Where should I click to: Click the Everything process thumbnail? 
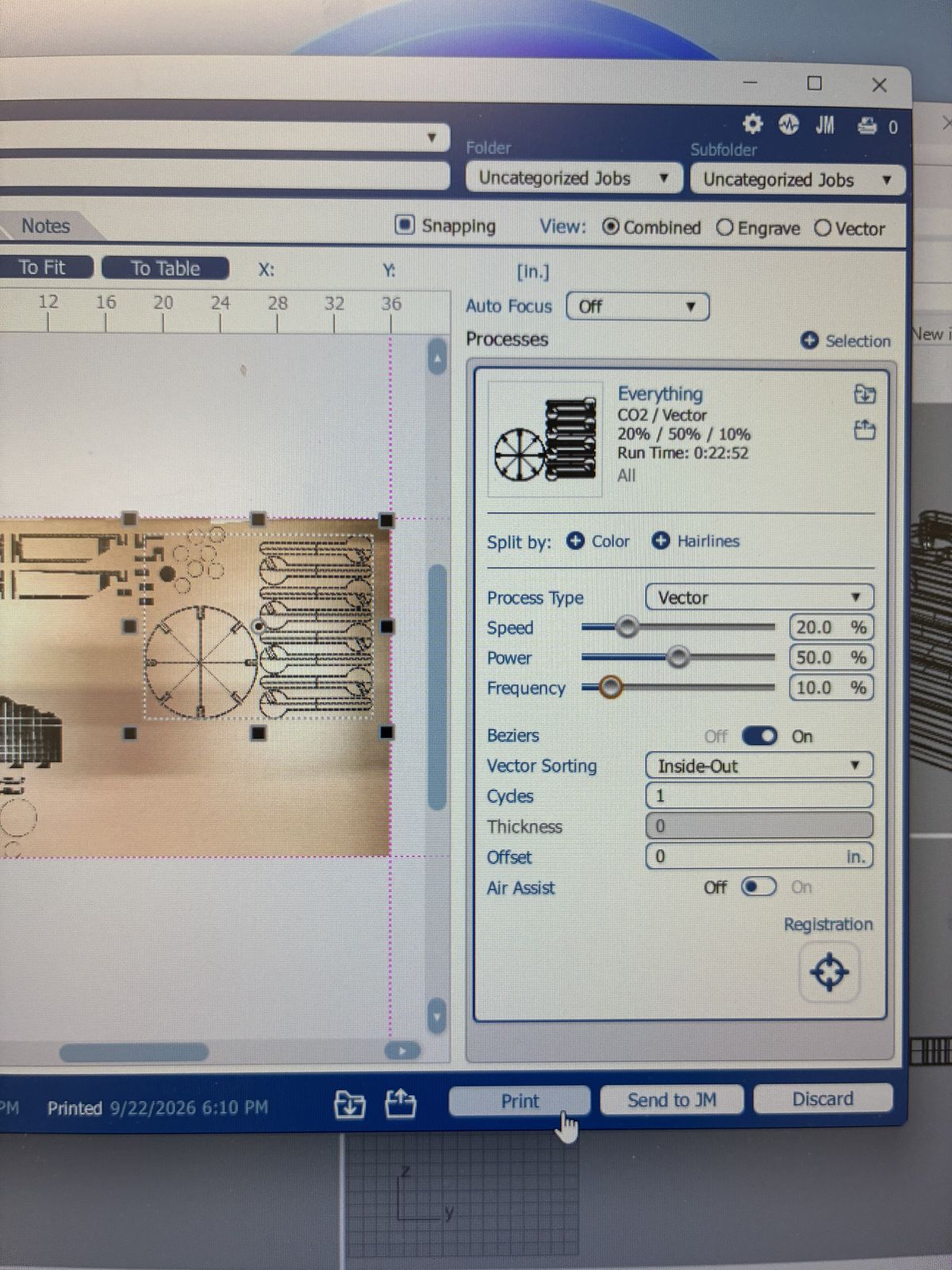[x=545, y=439]
